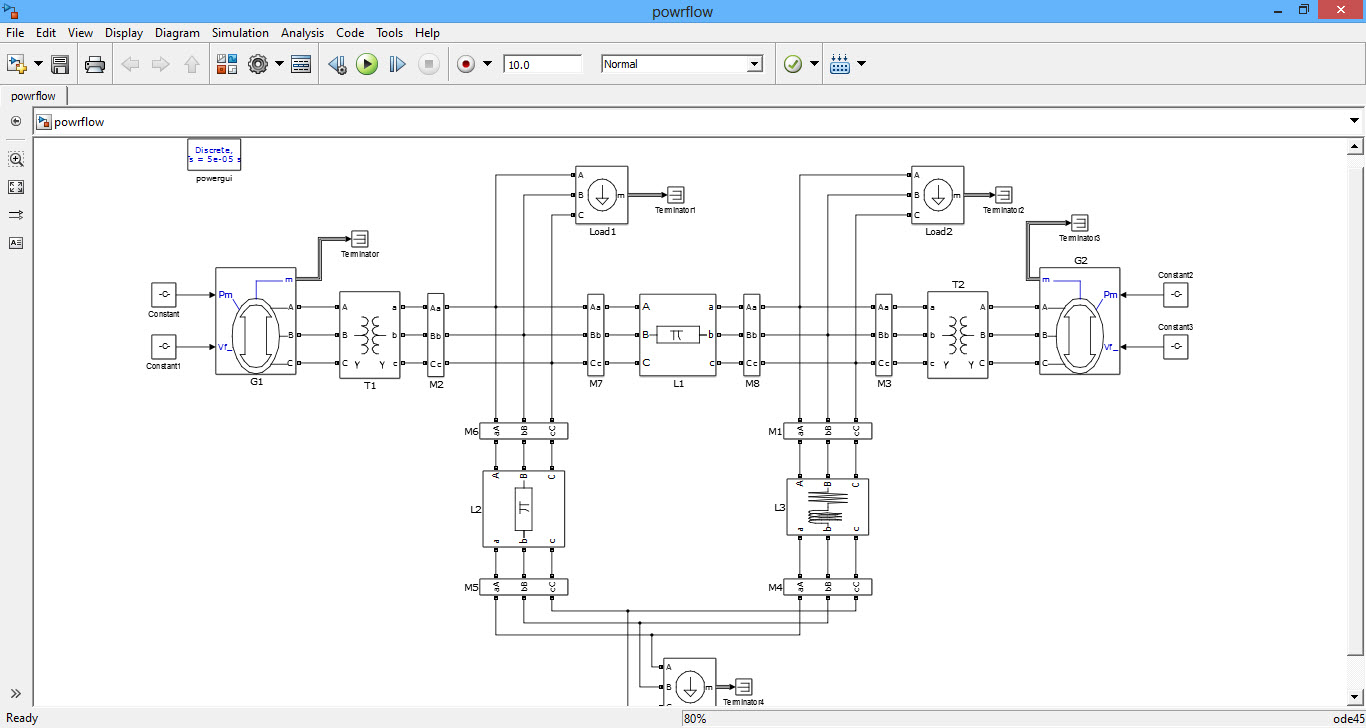
Task: Select the L1 pi-section line block
Action: [678, 335]
